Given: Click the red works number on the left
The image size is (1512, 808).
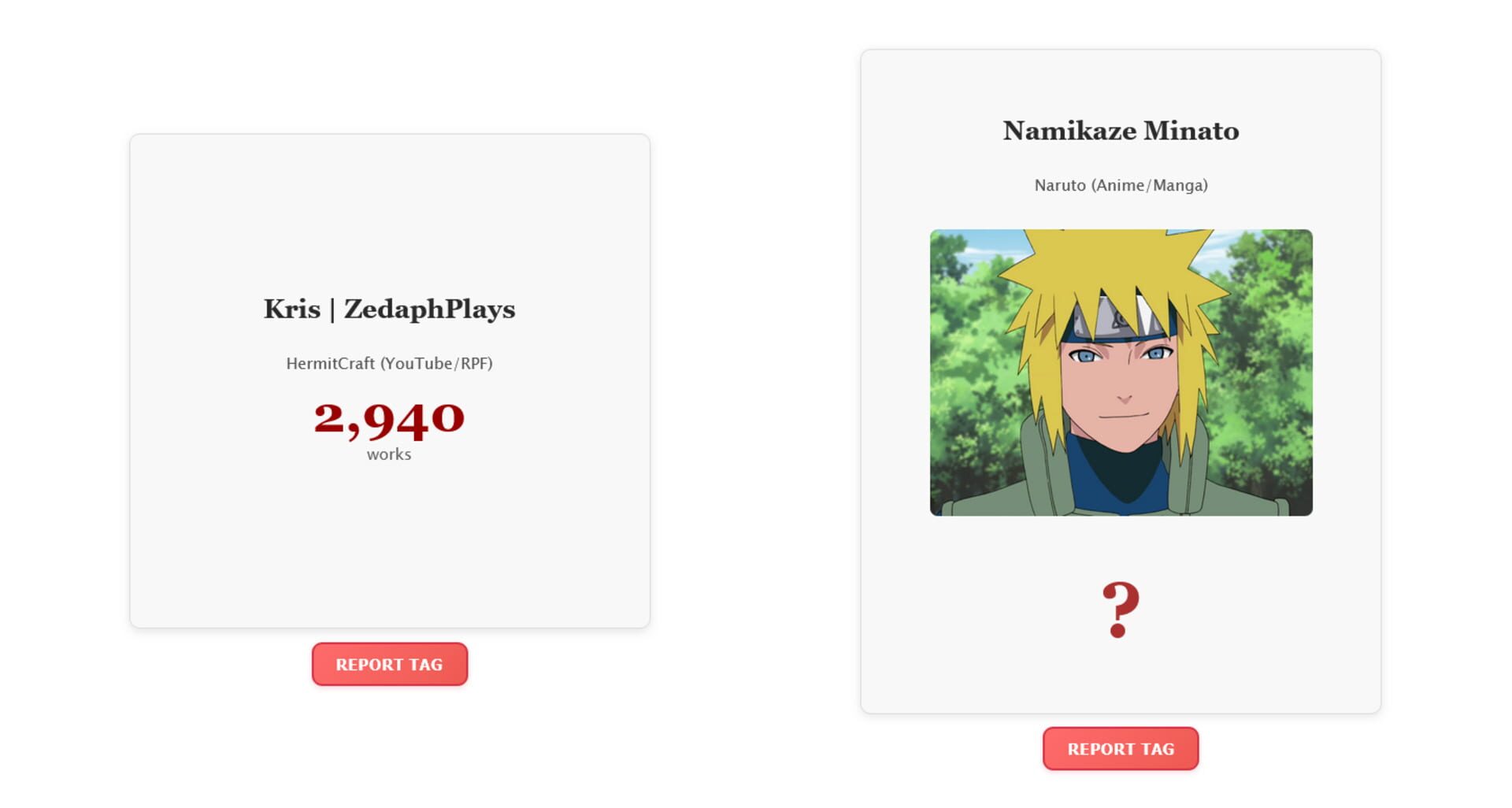Looking at the screenshot, I should (389, 421).
